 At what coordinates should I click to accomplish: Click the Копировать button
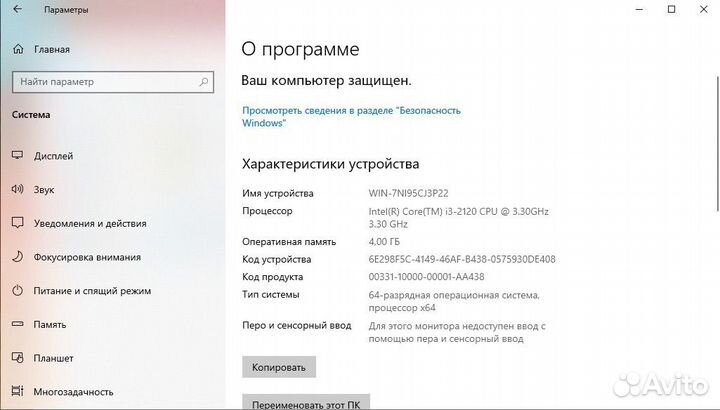[x=279, y=367]
